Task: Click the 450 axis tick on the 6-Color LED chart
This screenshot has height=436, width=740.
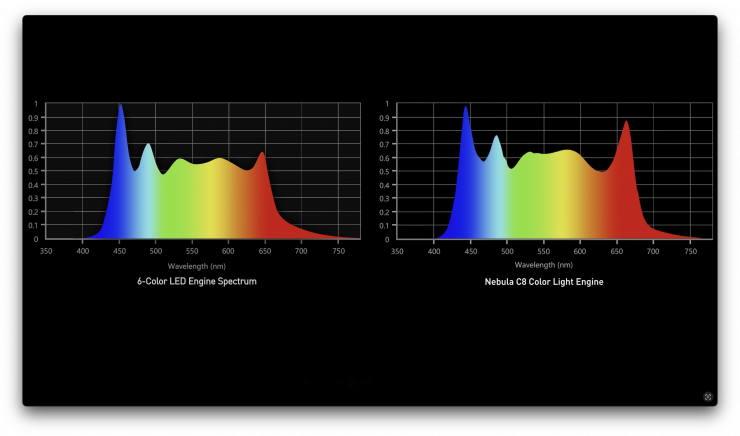Action: click(119, 251)
